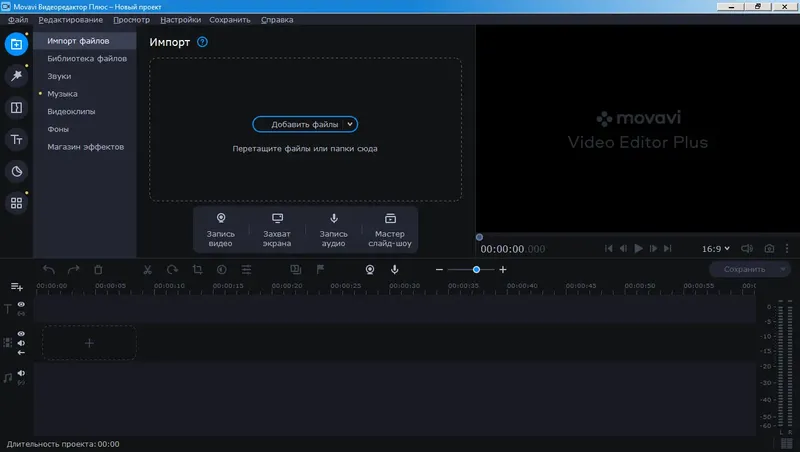Select Библиотека файлов in side list
Screen dimensions: 800x452
tap(85, 58)
